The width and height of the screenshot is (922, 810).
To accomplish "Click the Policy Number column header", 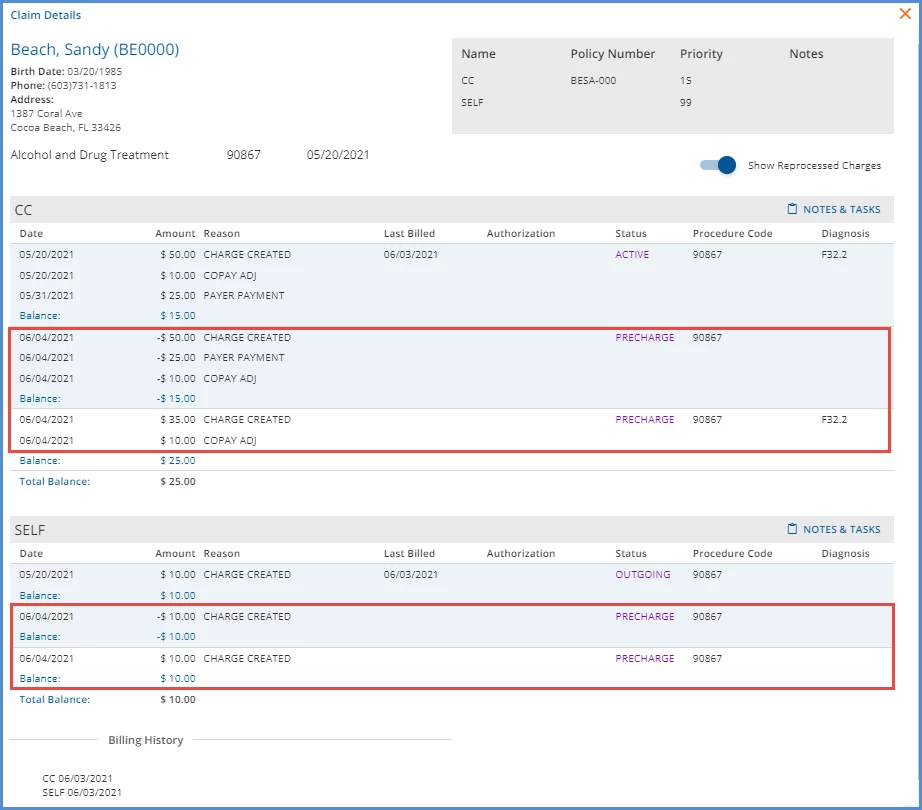I will [x=612, y=53].
